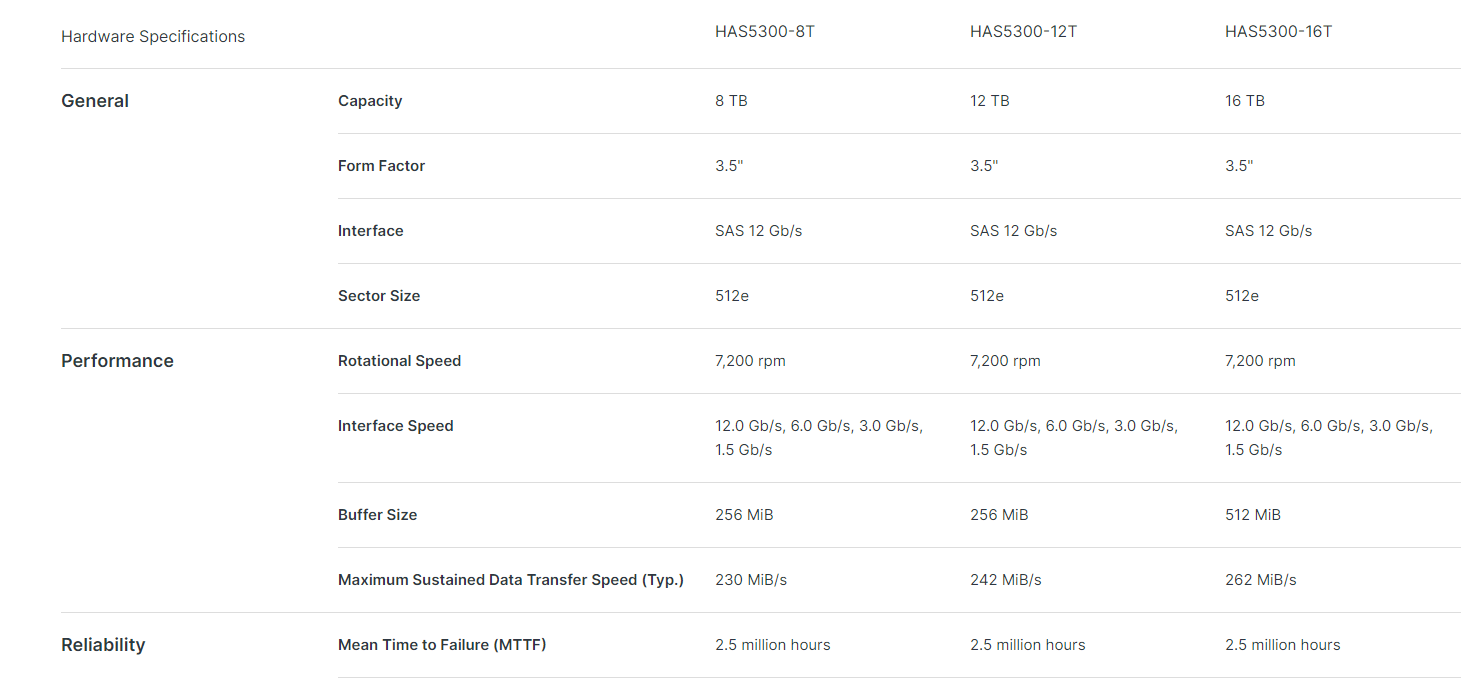Click the Capacity row label

pos(370,101)
